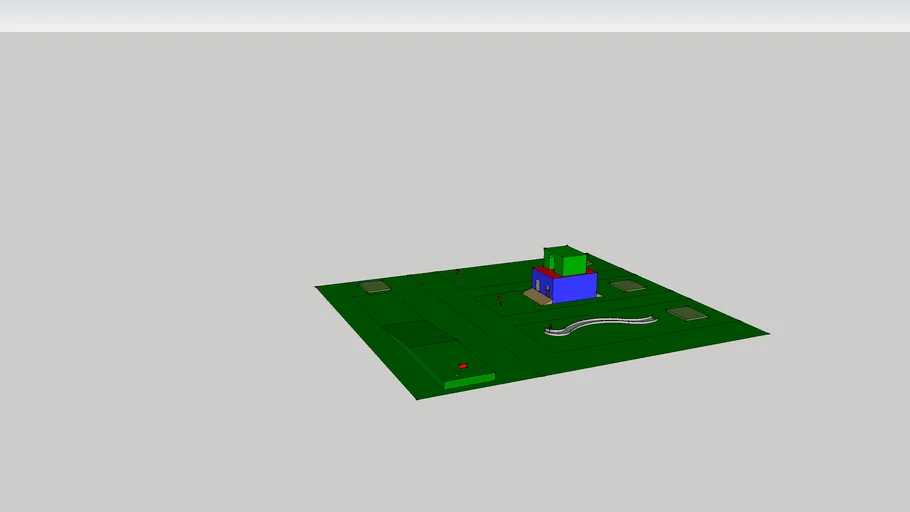Click the terrain's front bottom corner
The image size is (910, 512).
[419, 398]
